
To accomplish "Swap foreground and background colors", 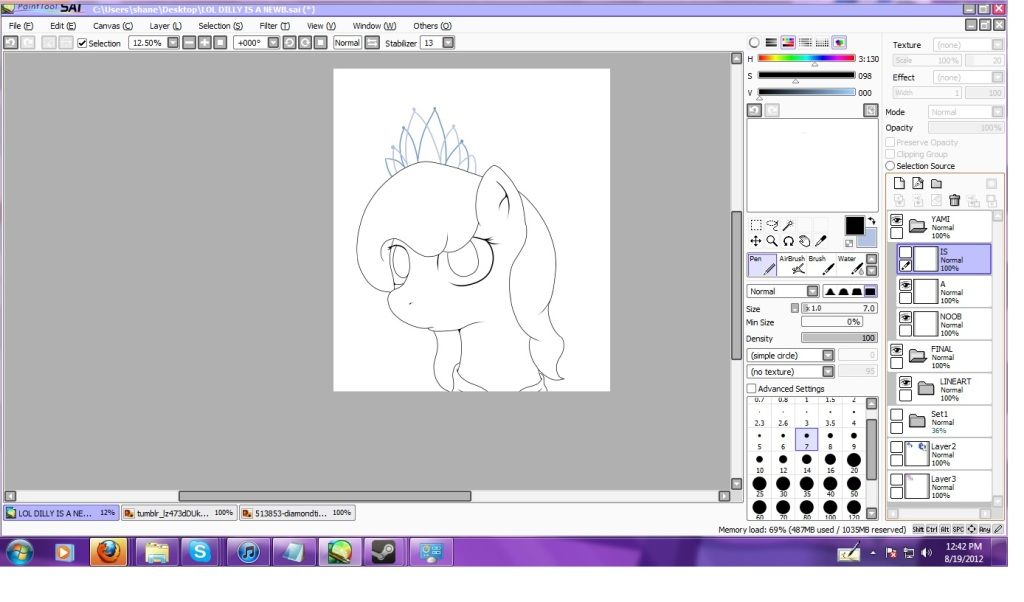I will (x=872, y=221).
